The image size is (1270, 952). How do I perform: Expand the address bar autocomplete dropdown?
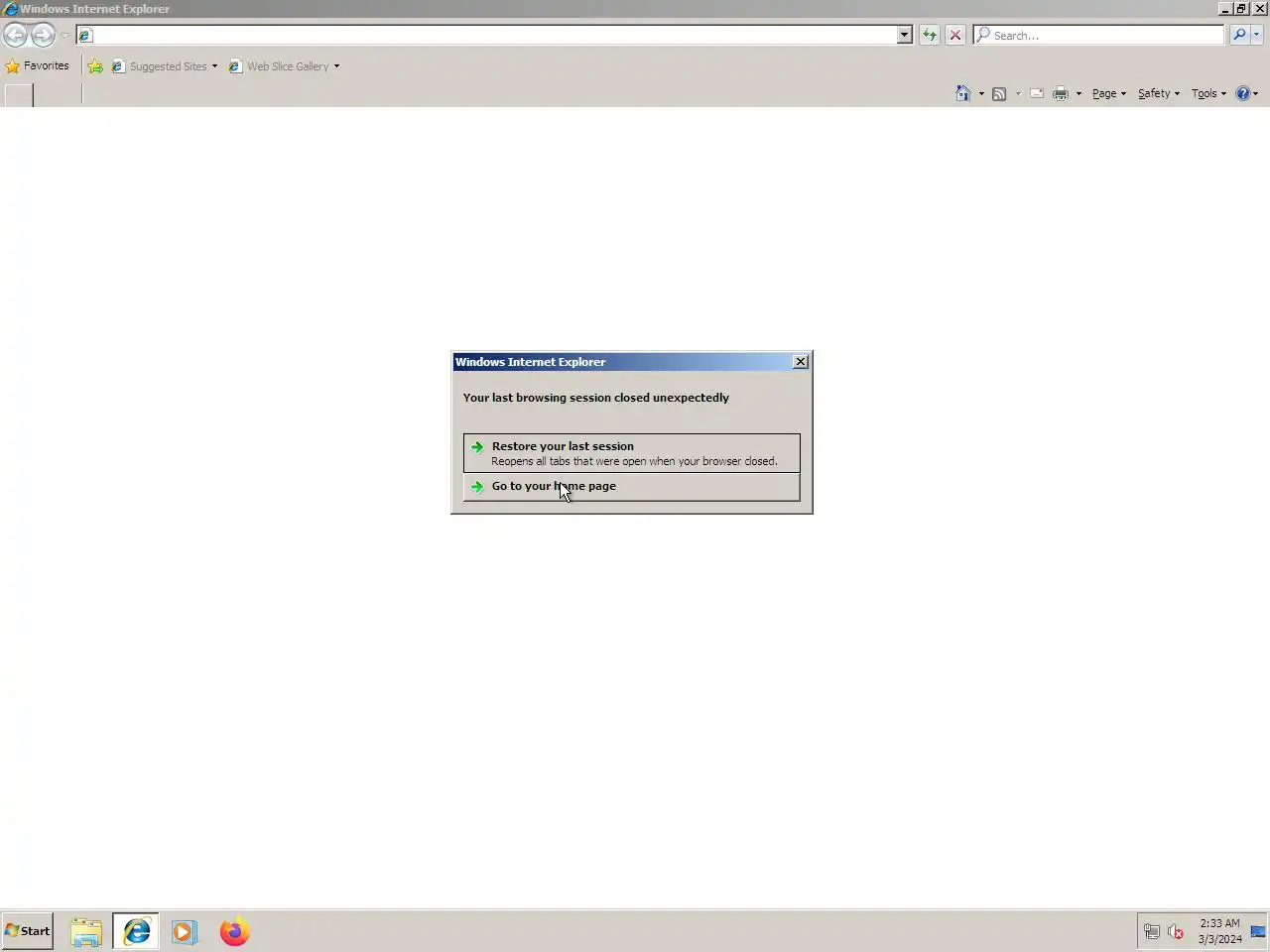pyautogui.click(x=904, y=35)
